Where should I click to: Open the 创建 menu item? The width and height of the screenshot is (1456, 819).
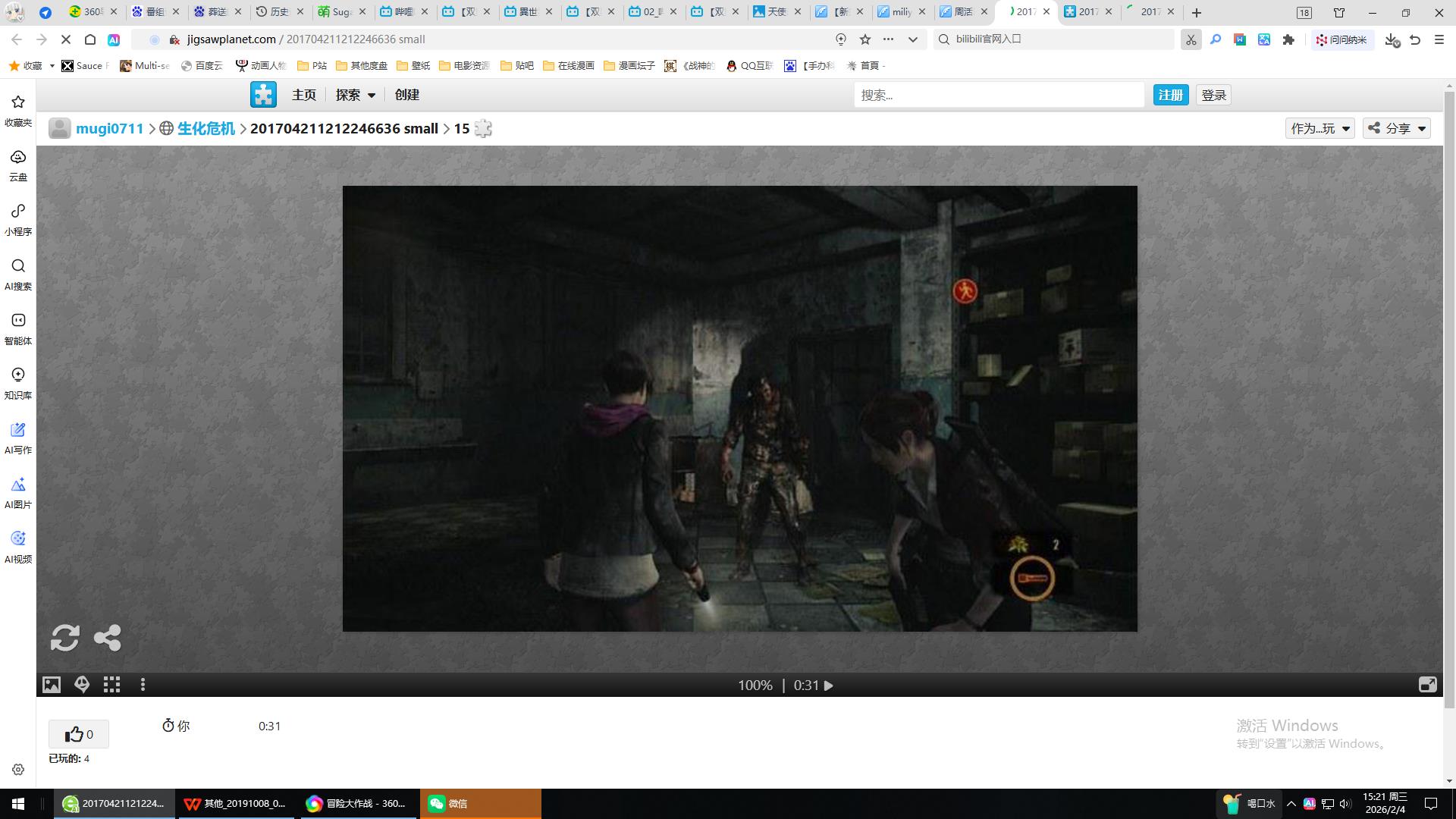pos(407,95)
